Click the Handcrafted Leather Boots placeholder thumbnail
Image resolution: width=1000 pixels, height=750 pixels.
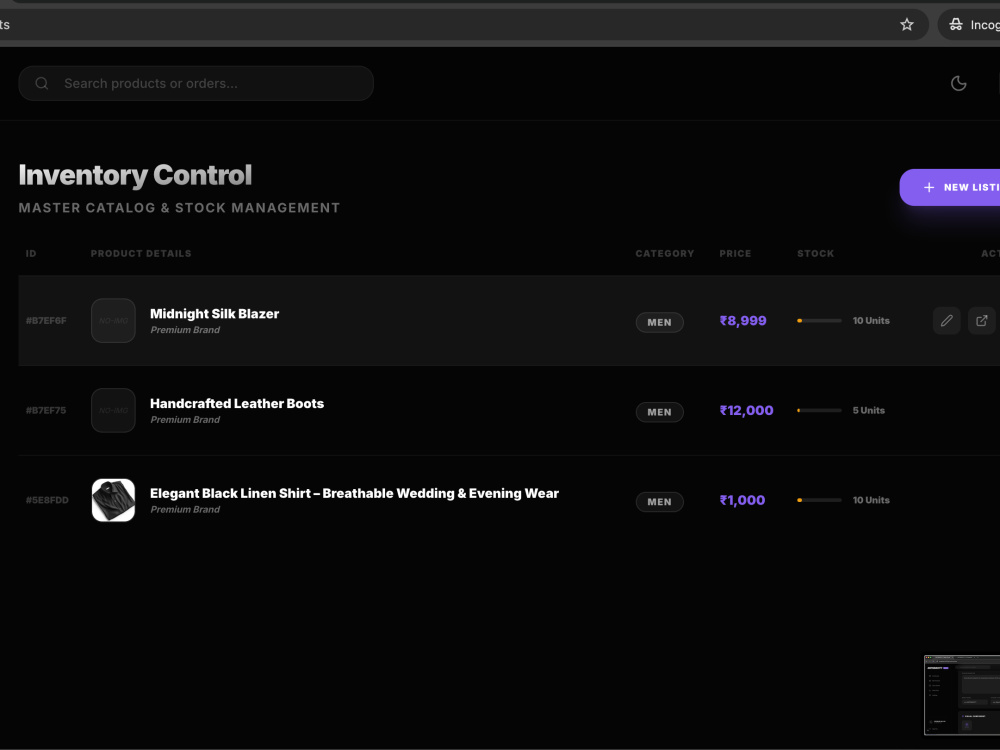tap(114, 411)
